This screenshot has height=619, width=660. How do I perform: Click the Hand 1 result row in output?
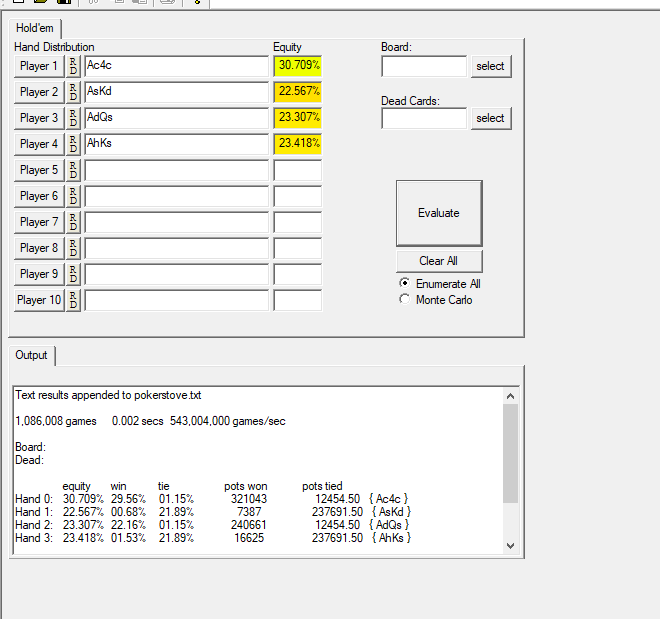213,512
